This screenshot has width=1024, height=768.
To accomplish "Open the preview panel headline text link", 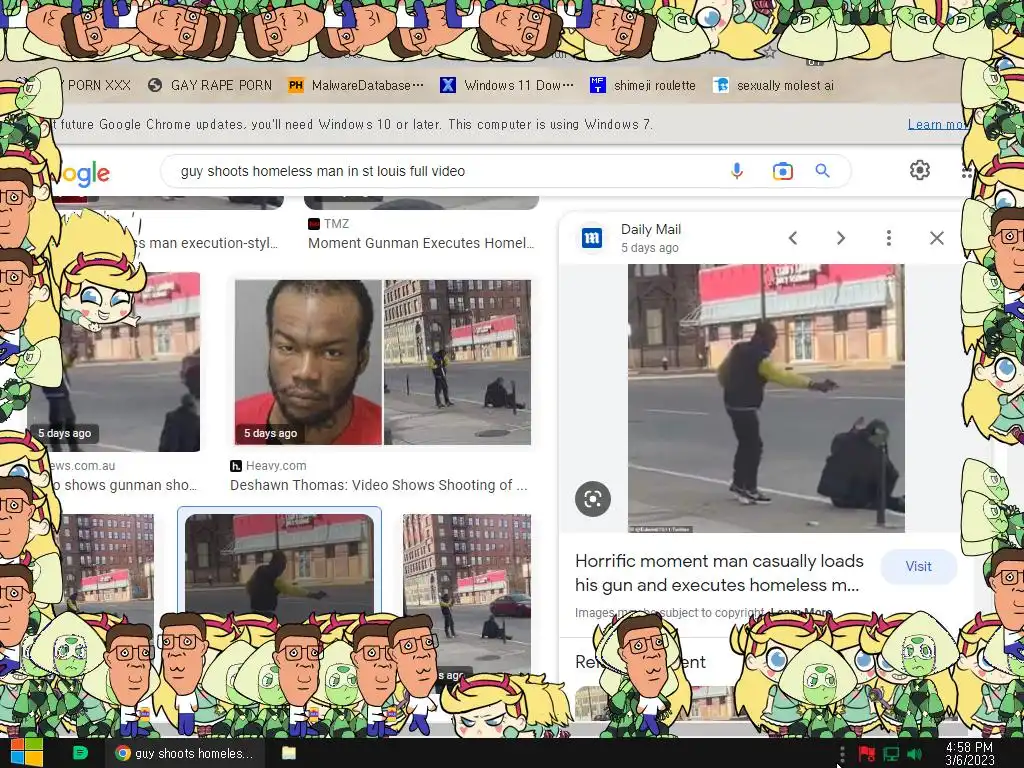I will (718, 573).
